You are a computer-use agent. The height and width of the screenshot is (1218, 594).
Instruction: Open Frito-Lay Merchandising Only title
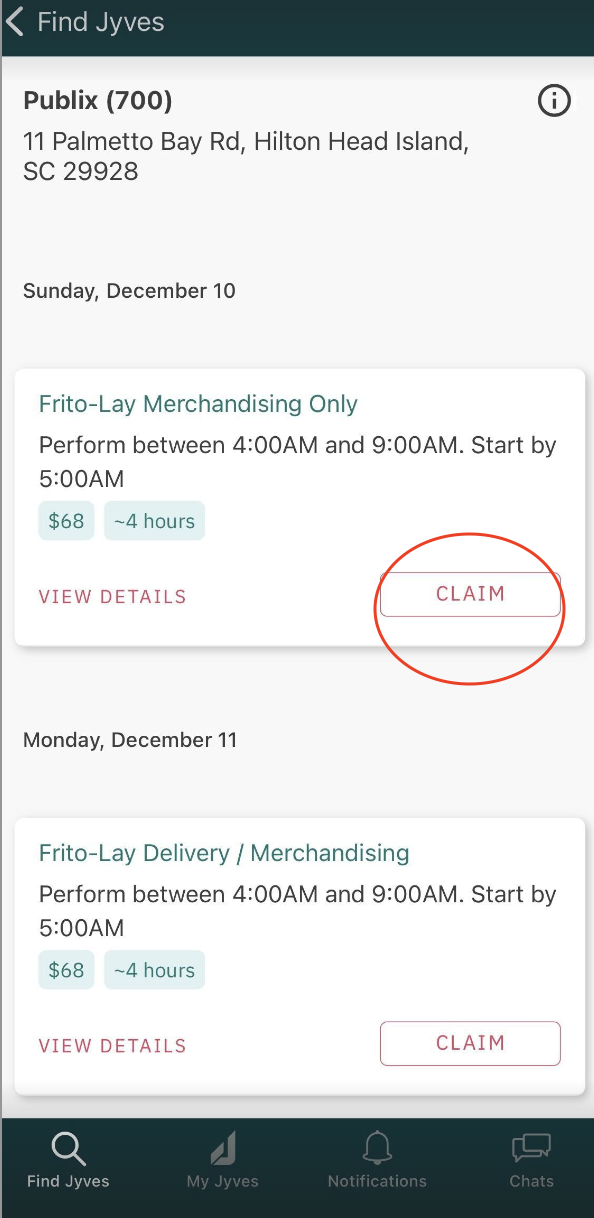[198, 404]
